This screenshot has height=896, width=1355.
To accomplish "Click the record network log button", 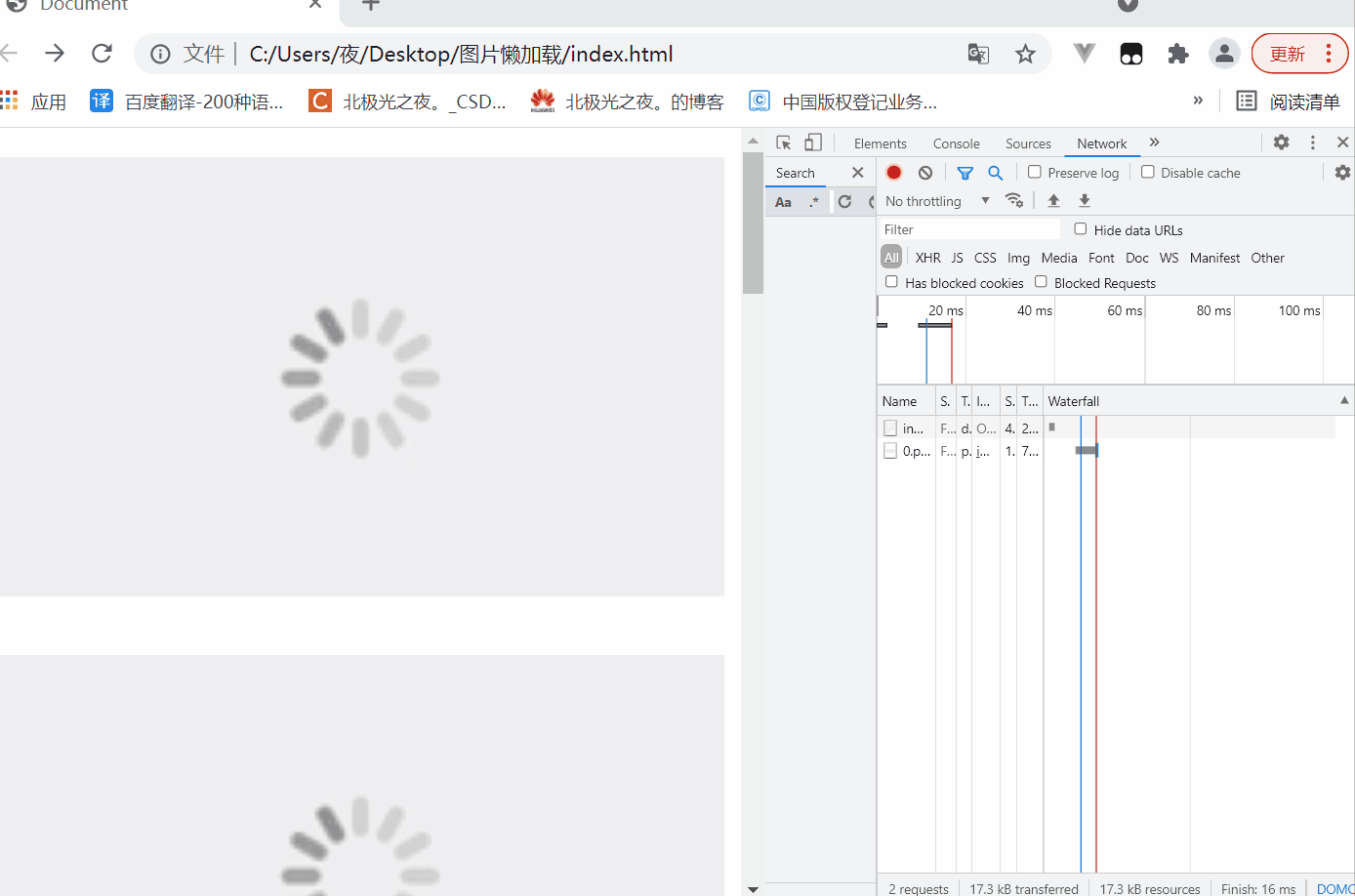I will (x=893, y=173).
